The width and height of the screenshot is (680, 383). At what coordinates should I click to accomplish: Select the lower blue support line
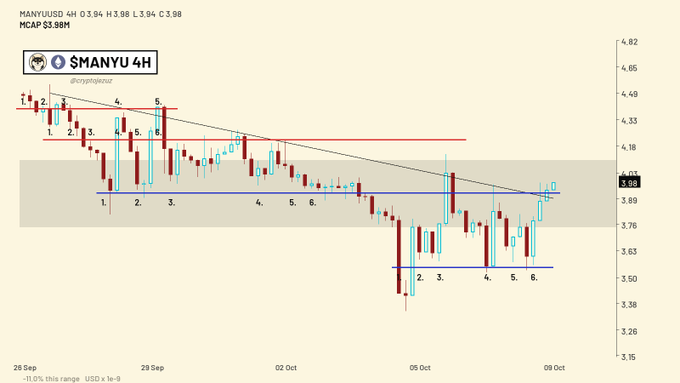coord(472,267)
